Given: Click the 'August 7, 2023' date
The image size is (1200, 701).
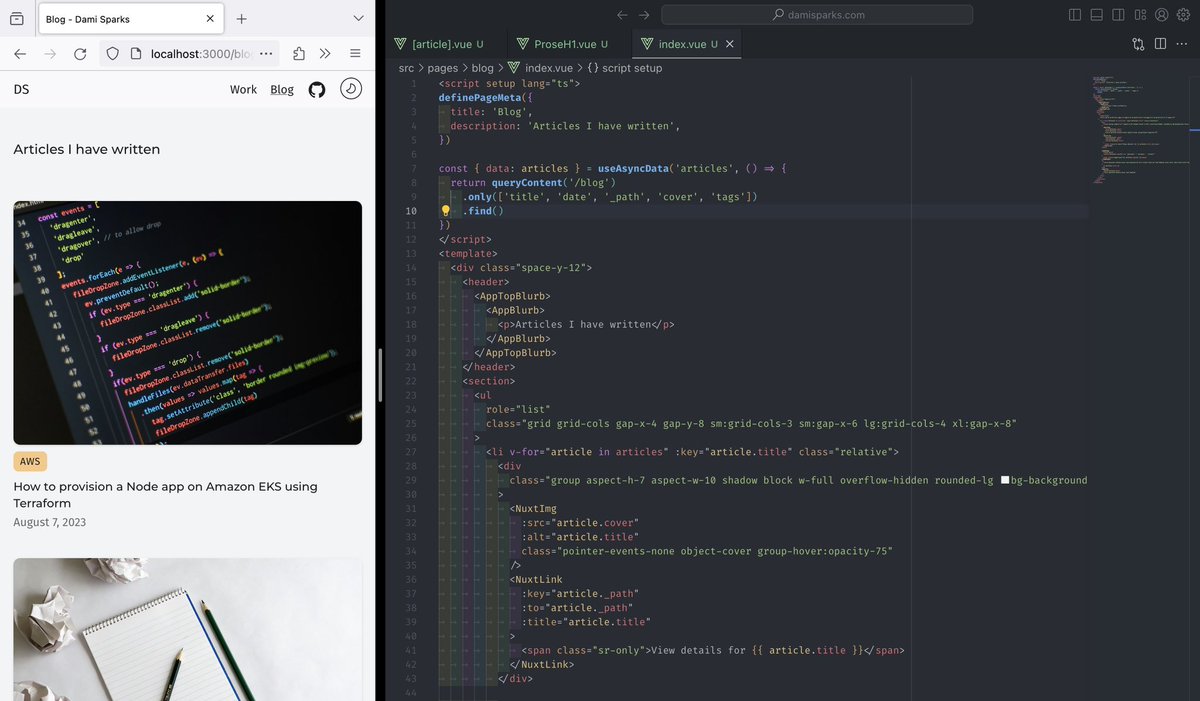Looking at the screenshot, I should click(49, 522).
